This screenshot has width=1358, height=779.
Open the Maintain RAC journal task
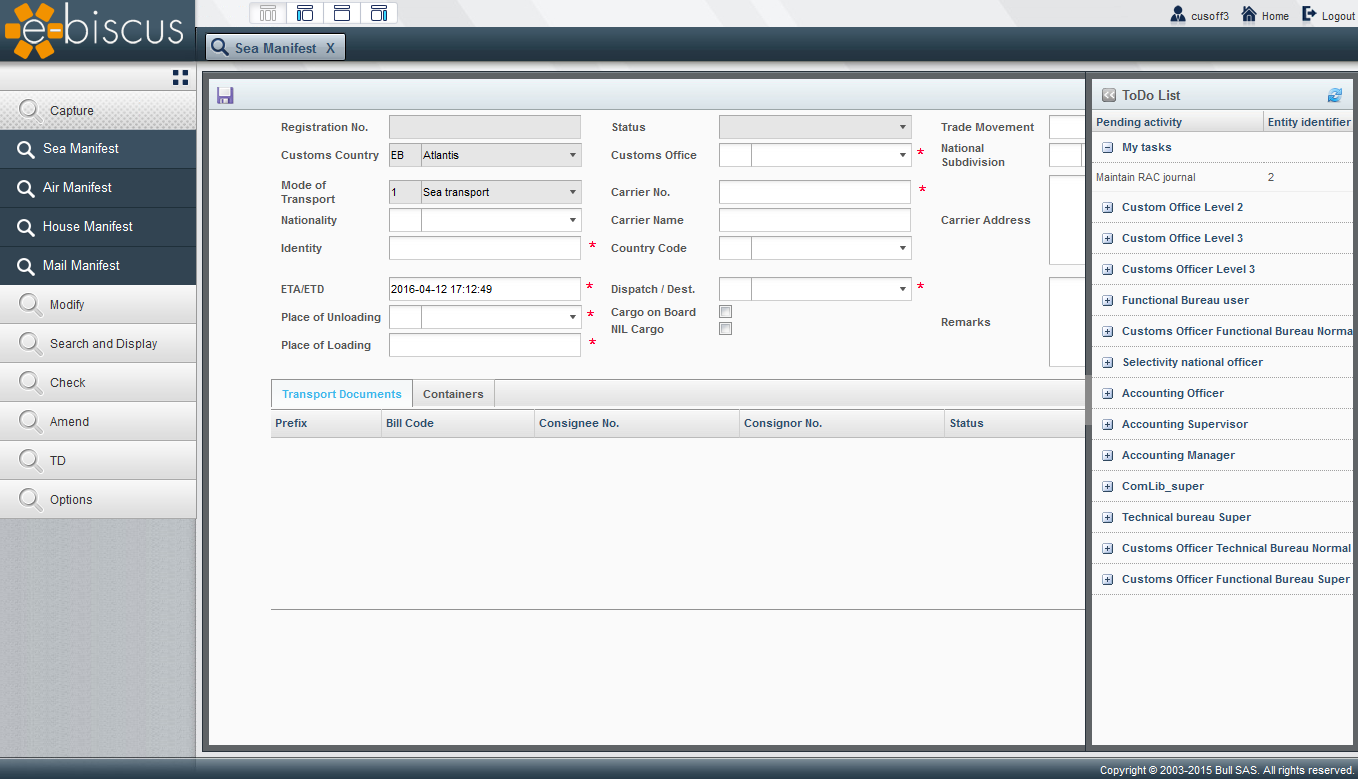pyautogui.click(x=1145, y=177)
